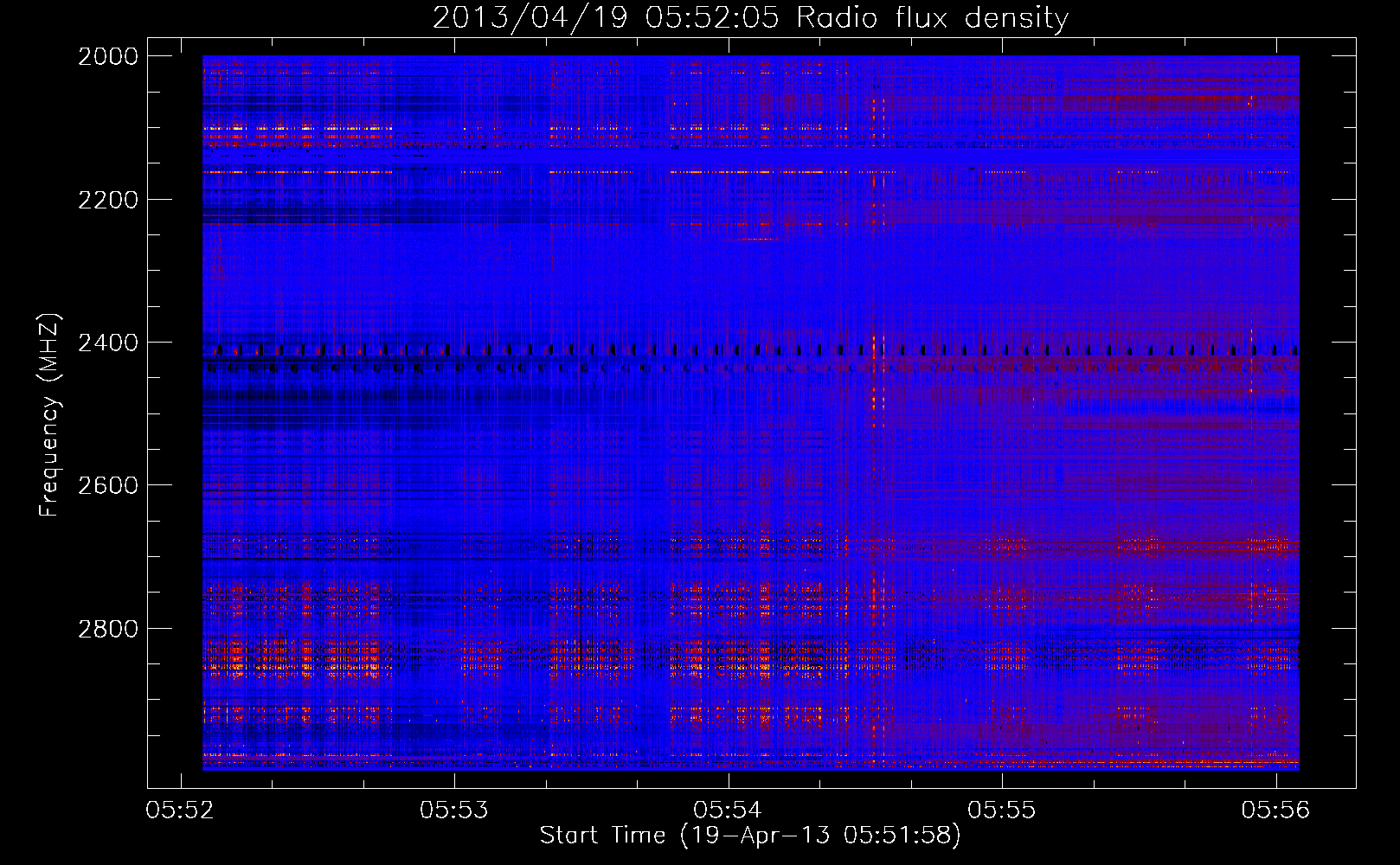Click the 'Start Time (19-Apr-13 05:51:58)' label
The image size is (1400, 865).
click(750, 835)
